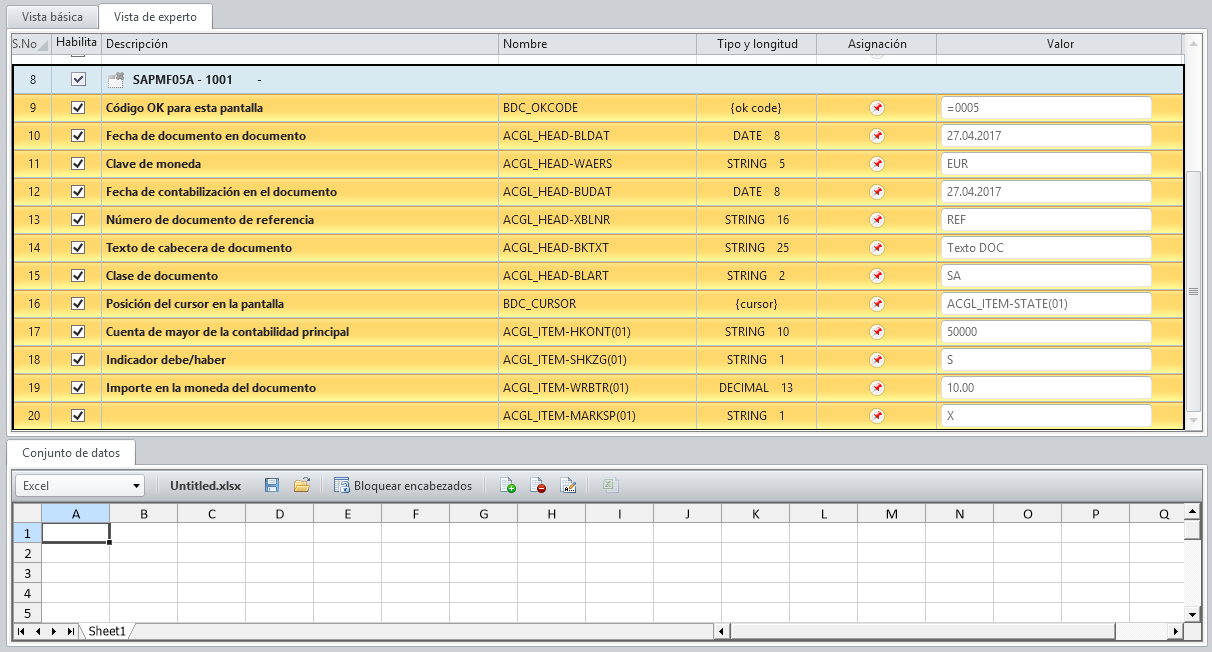Image resolution: width=1212 pixels, height=652 pixels.
Task: Click the Nombre column header
Action: [597, 44]
